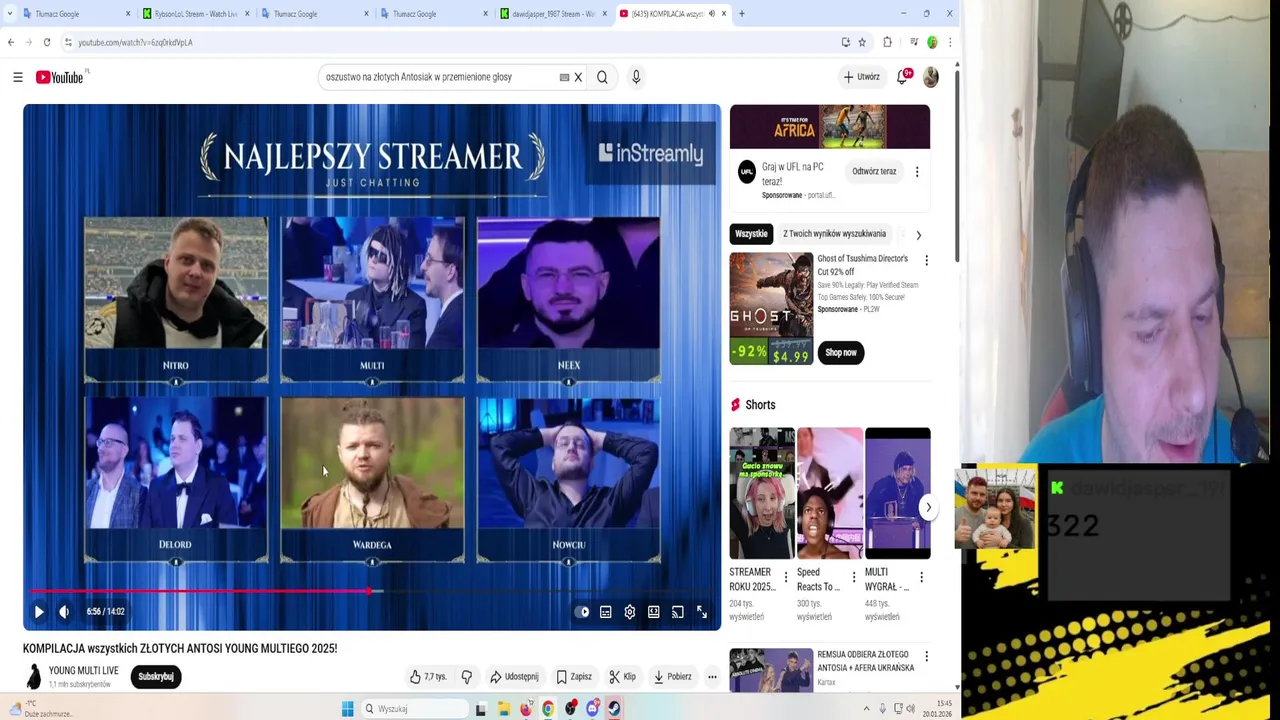Open a new browser tab
The image size is (1280, 720).
click(741, 14)
